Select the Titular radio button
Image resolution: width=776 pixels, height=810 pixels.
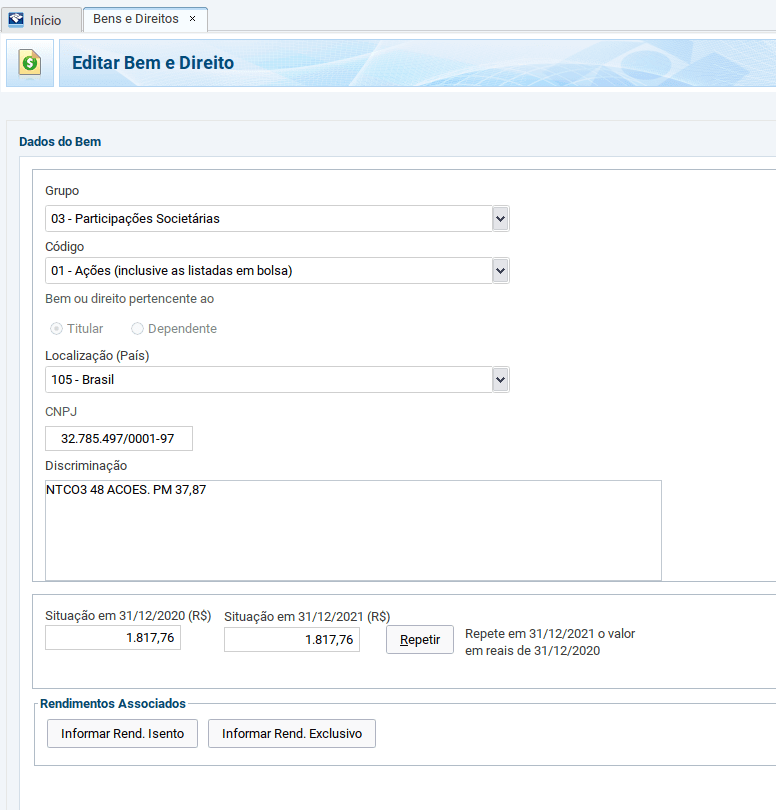(x=56, y=329)
